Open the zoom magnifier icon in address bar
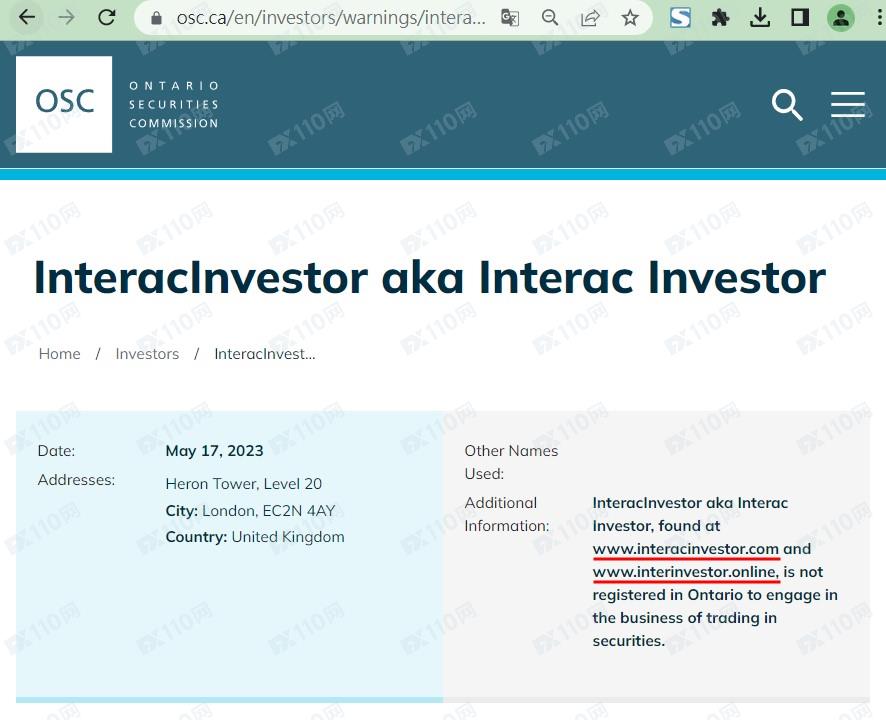This screenshot has height=720, width=886. tap(550, 17)
